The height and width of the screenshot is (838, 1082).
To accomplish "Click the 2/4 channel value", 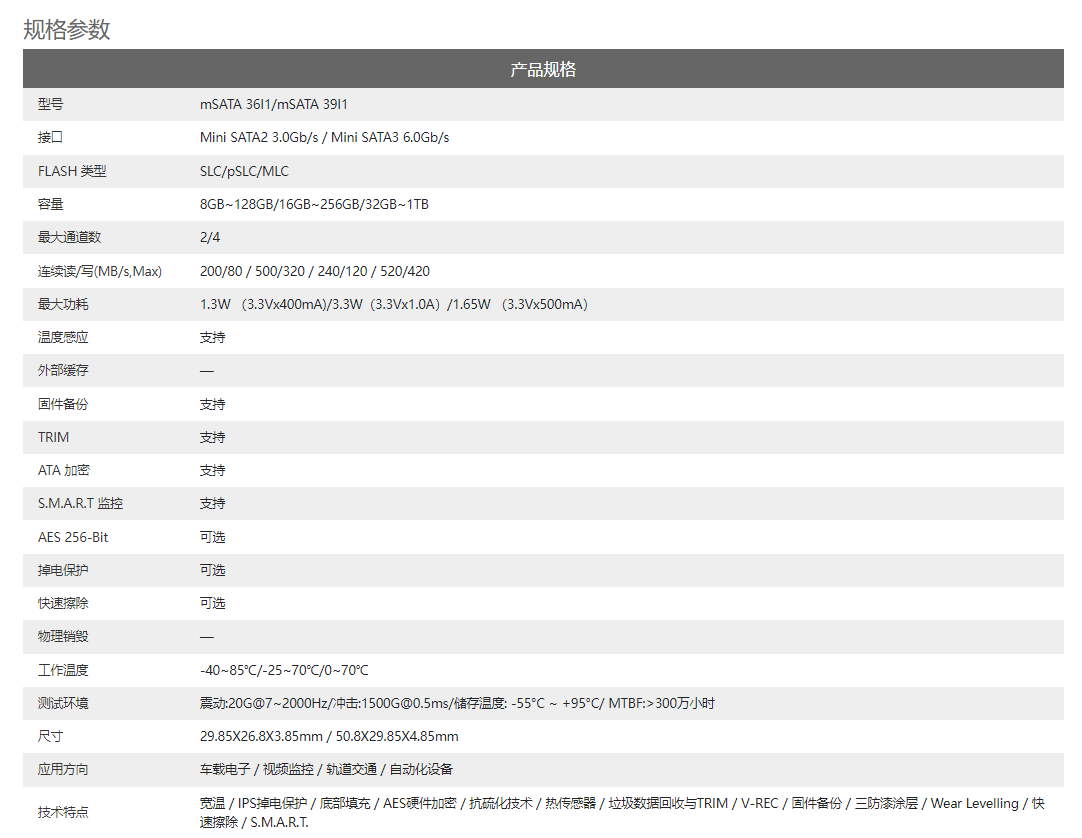I will point(210,237).
